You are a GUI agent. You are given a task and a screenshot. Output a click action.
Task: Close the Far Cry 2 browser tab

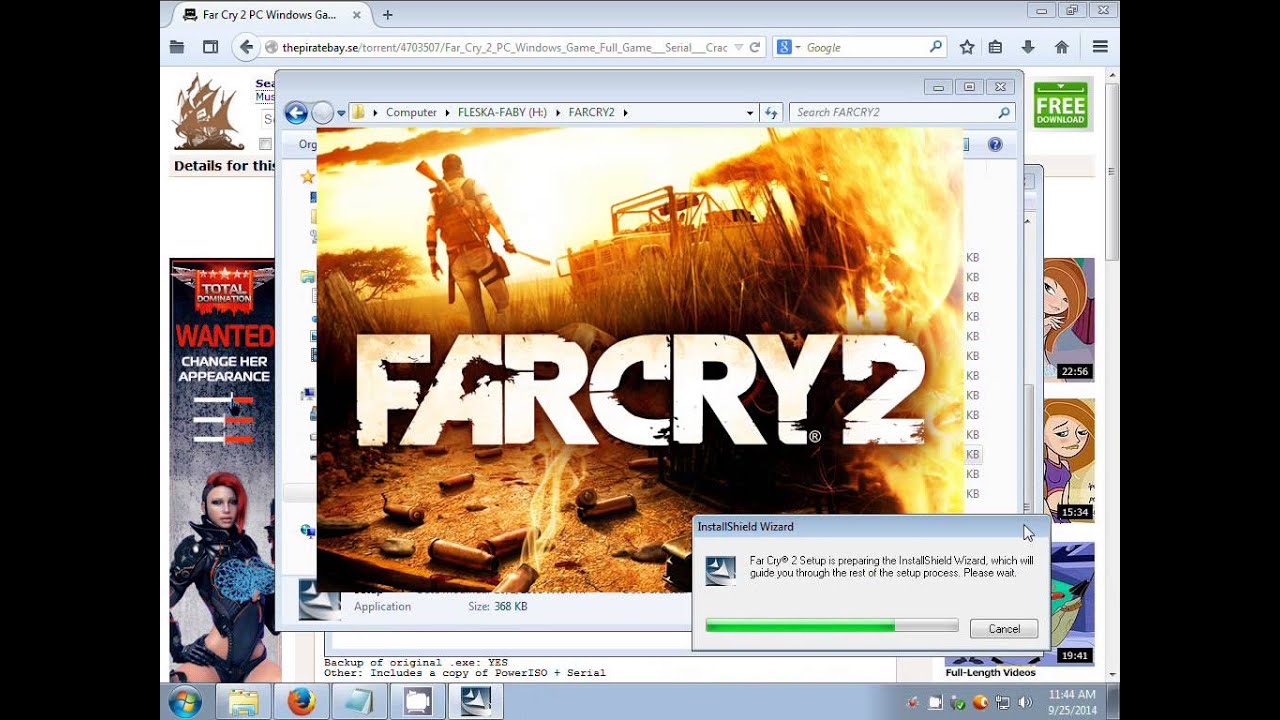[356, 15]
